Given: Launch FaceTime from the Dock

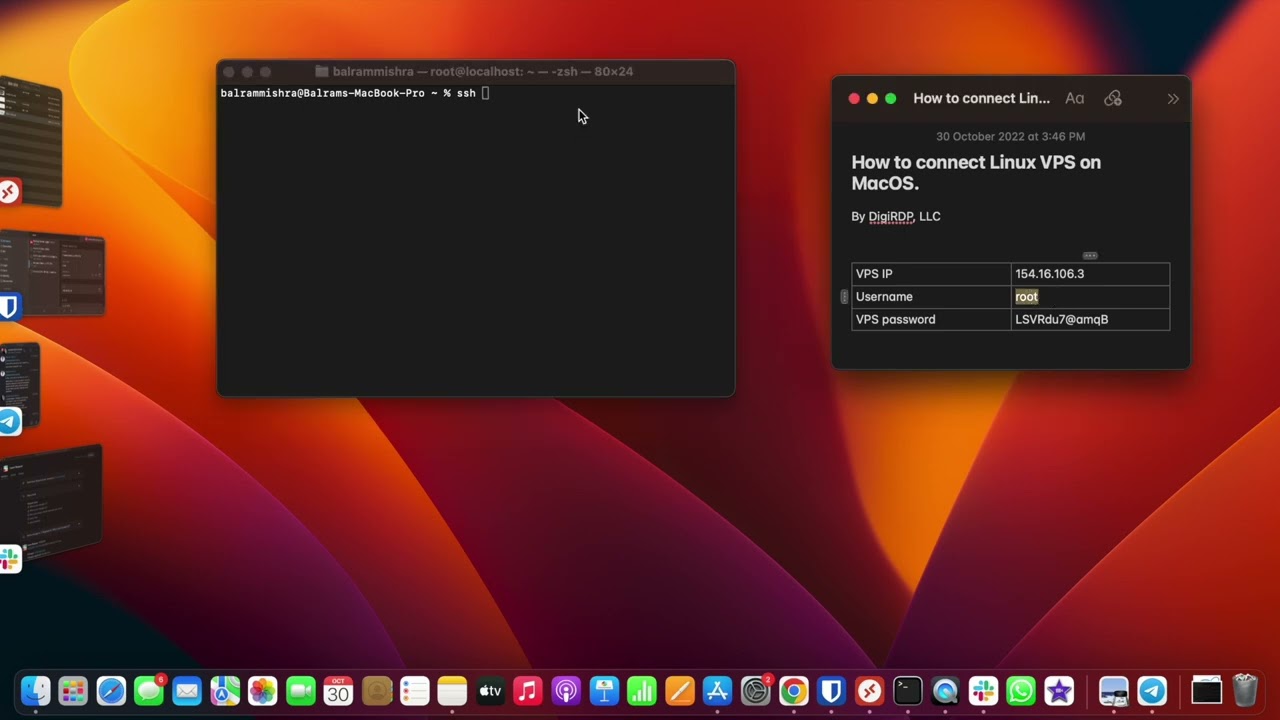Looking at the screenshot, I should 301,691.
